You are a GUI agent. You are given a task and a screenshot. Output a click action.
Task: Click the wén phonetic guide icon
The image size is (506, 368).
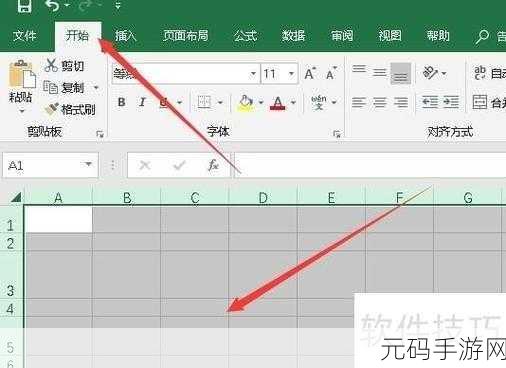point(319,102)
